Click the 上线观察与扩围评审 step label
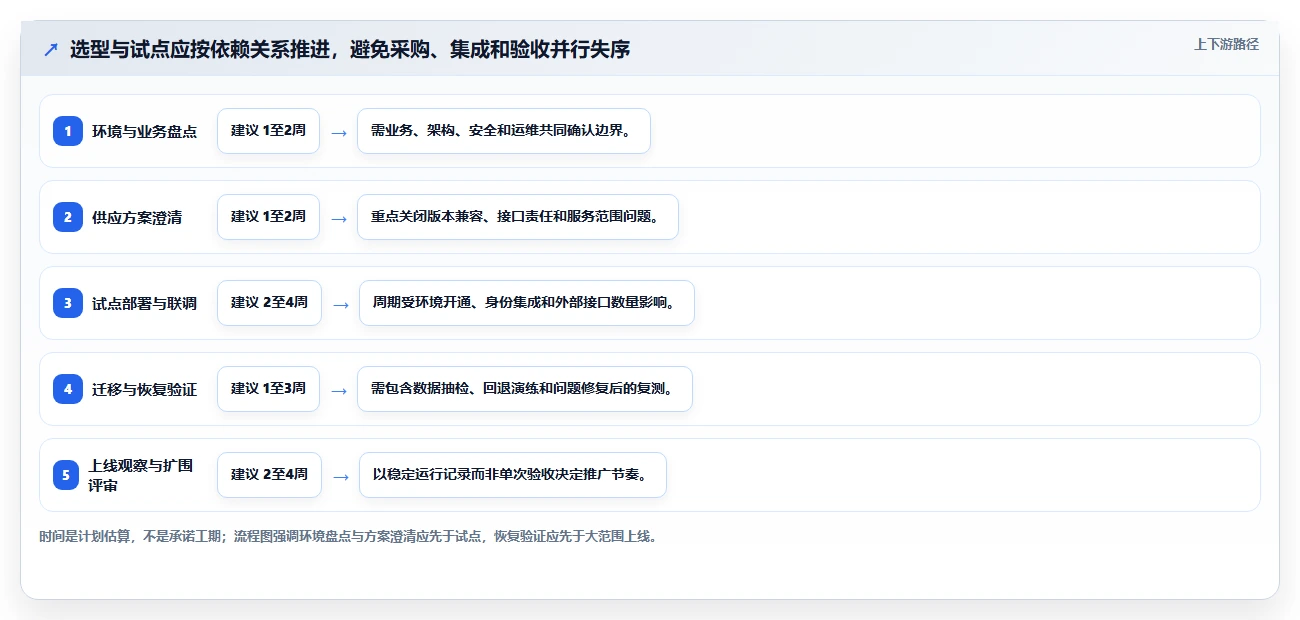The width and height of the screenshot is (1300, 620). [x=141, y=475]
